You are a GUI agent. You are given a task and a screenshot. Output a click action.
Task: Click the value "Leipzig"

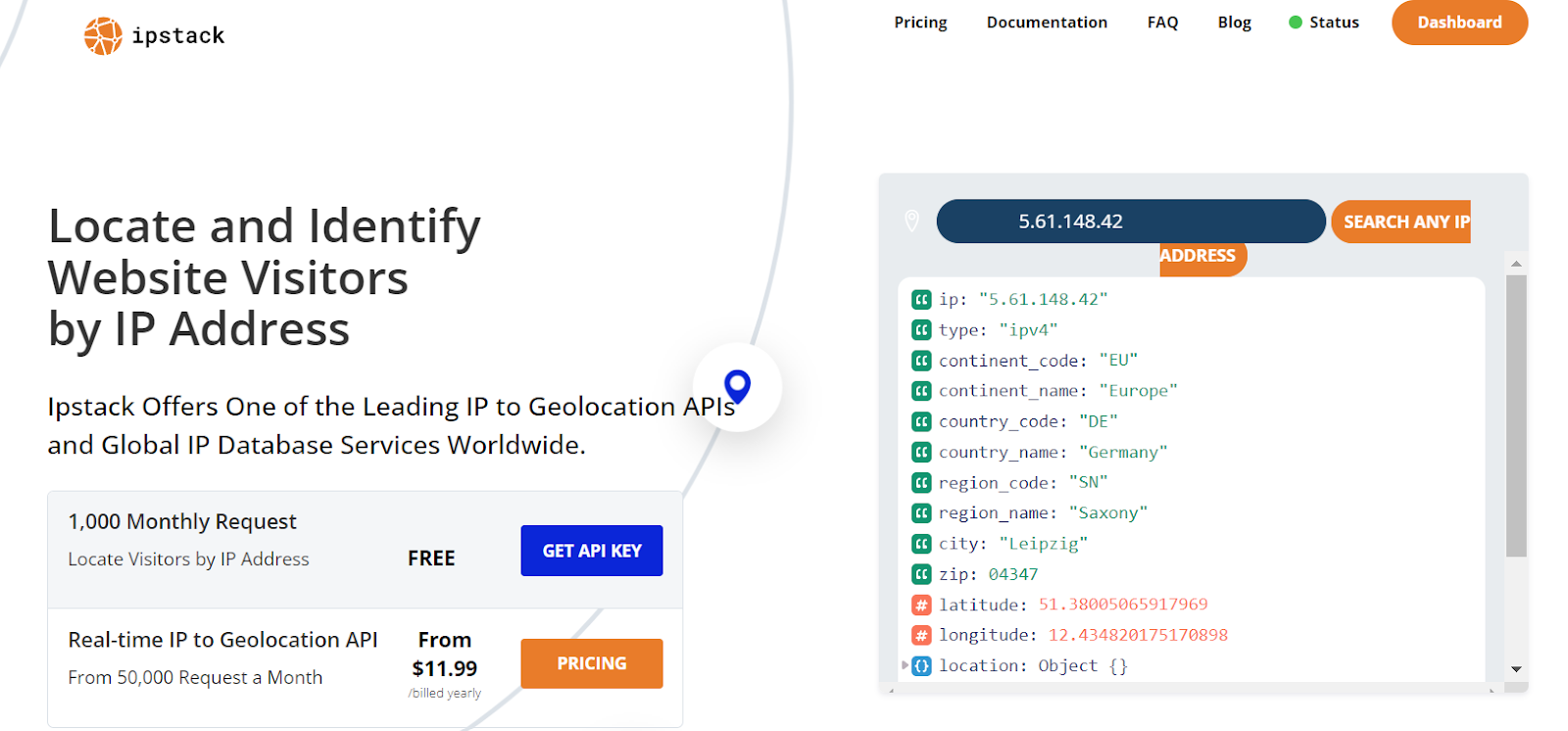pos(1043,544)
